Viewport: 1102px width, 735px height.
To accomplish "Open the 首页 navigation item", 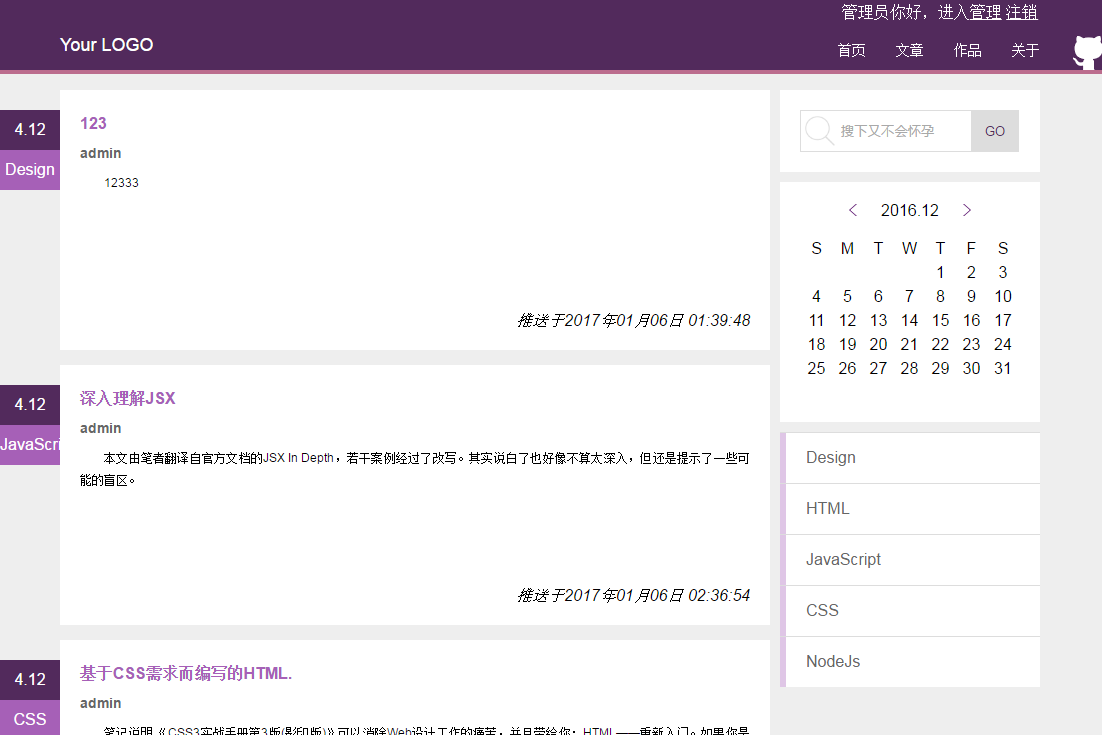I will (851, 50).
